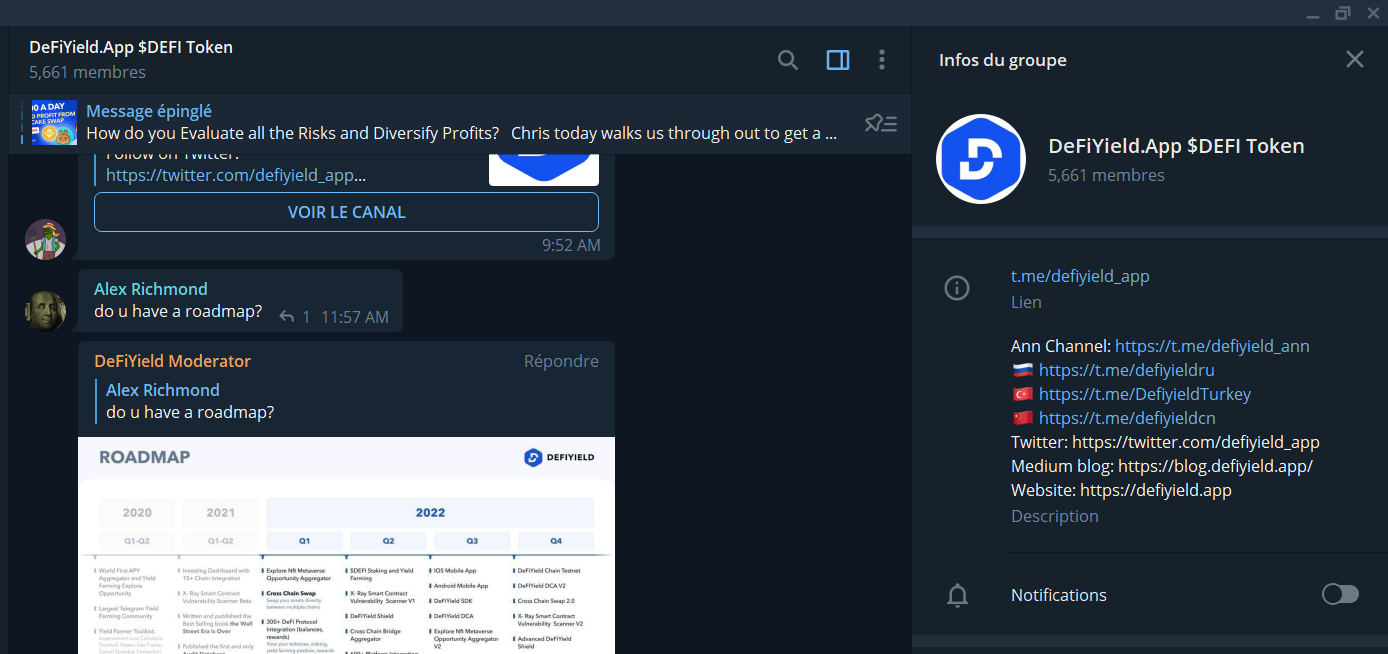Toggle the side panel layout icon
This screenshot has height=654, width=1388.
(x=838, y=61)
